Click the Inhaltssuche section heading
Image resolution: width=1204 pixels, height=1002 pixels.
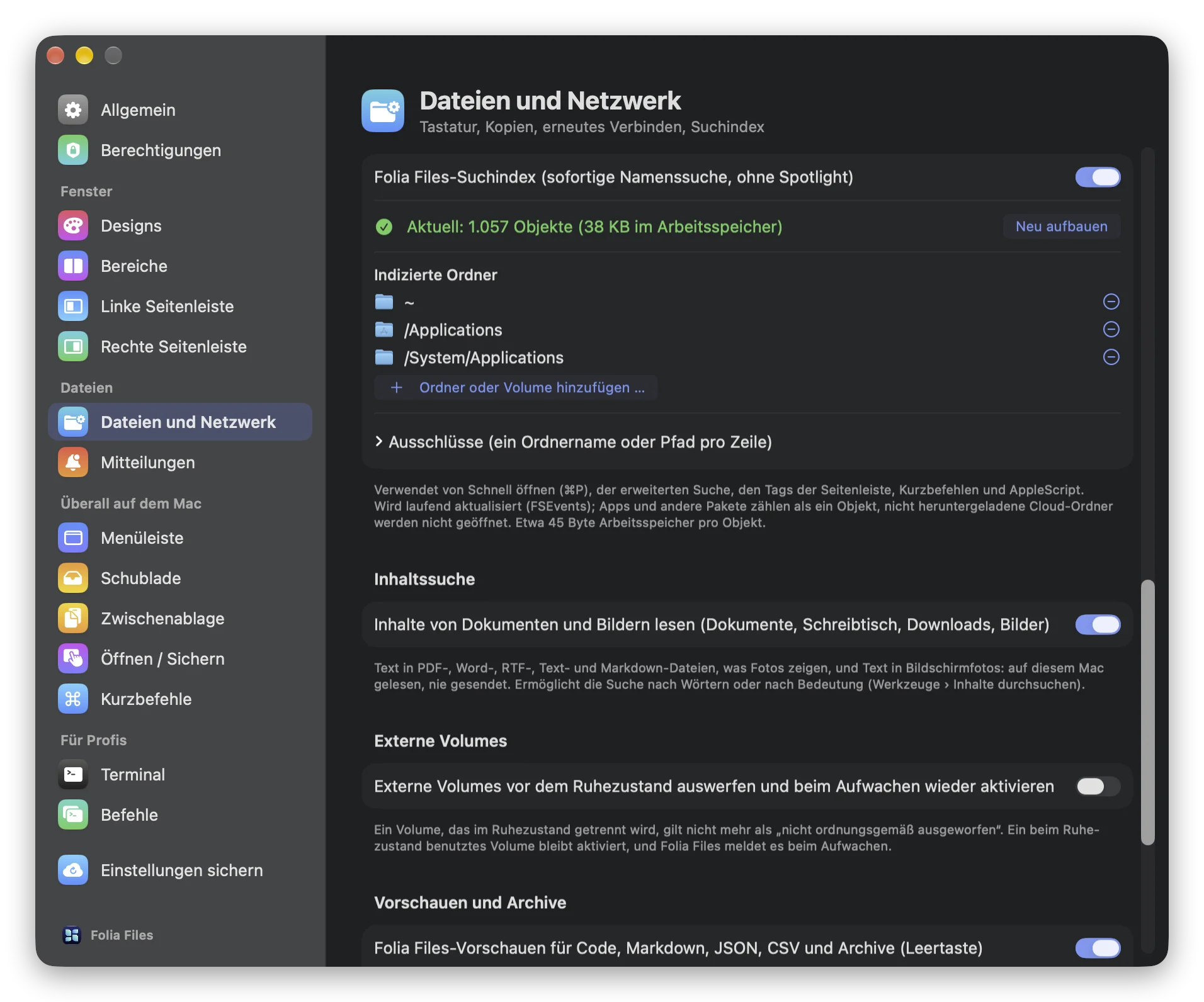tap(424, 579)
